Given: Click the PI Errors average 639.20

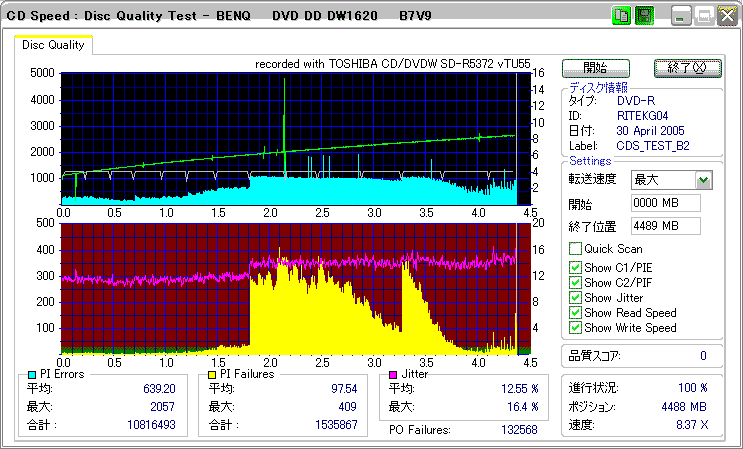Looking at the screenshot, I should (159, 389).
